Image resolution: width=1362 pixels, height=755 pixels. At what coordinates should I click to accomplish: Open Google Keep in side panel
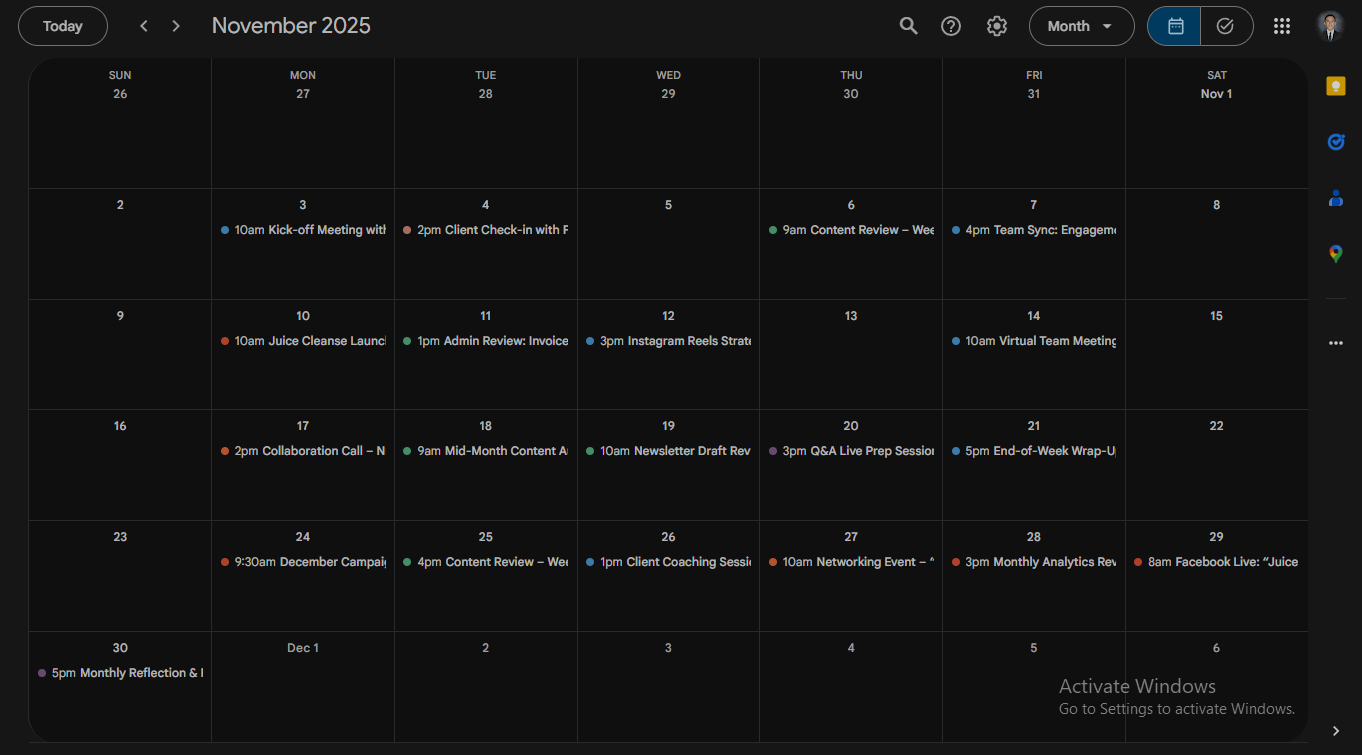(1335, 87)
